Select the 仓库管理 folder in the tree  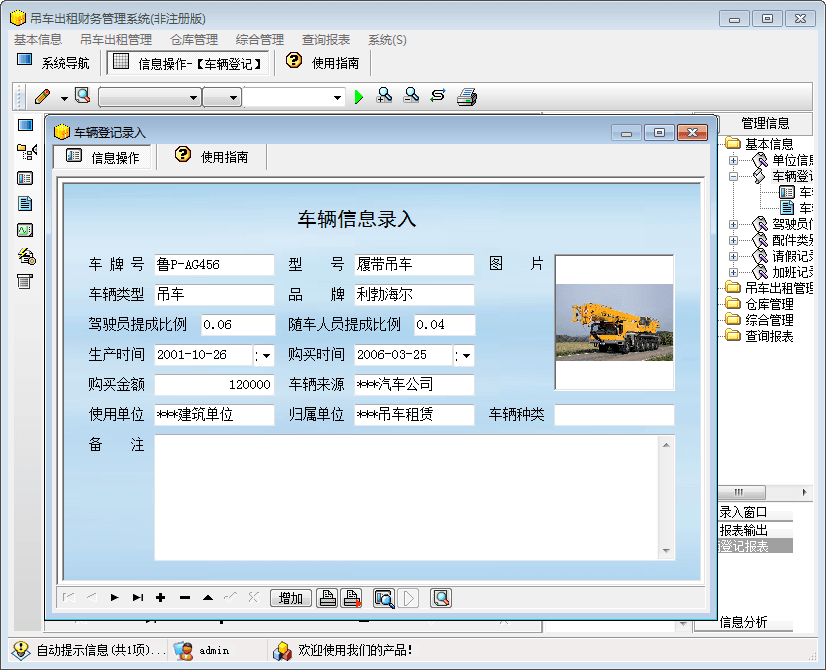click(x=768, y=304)
